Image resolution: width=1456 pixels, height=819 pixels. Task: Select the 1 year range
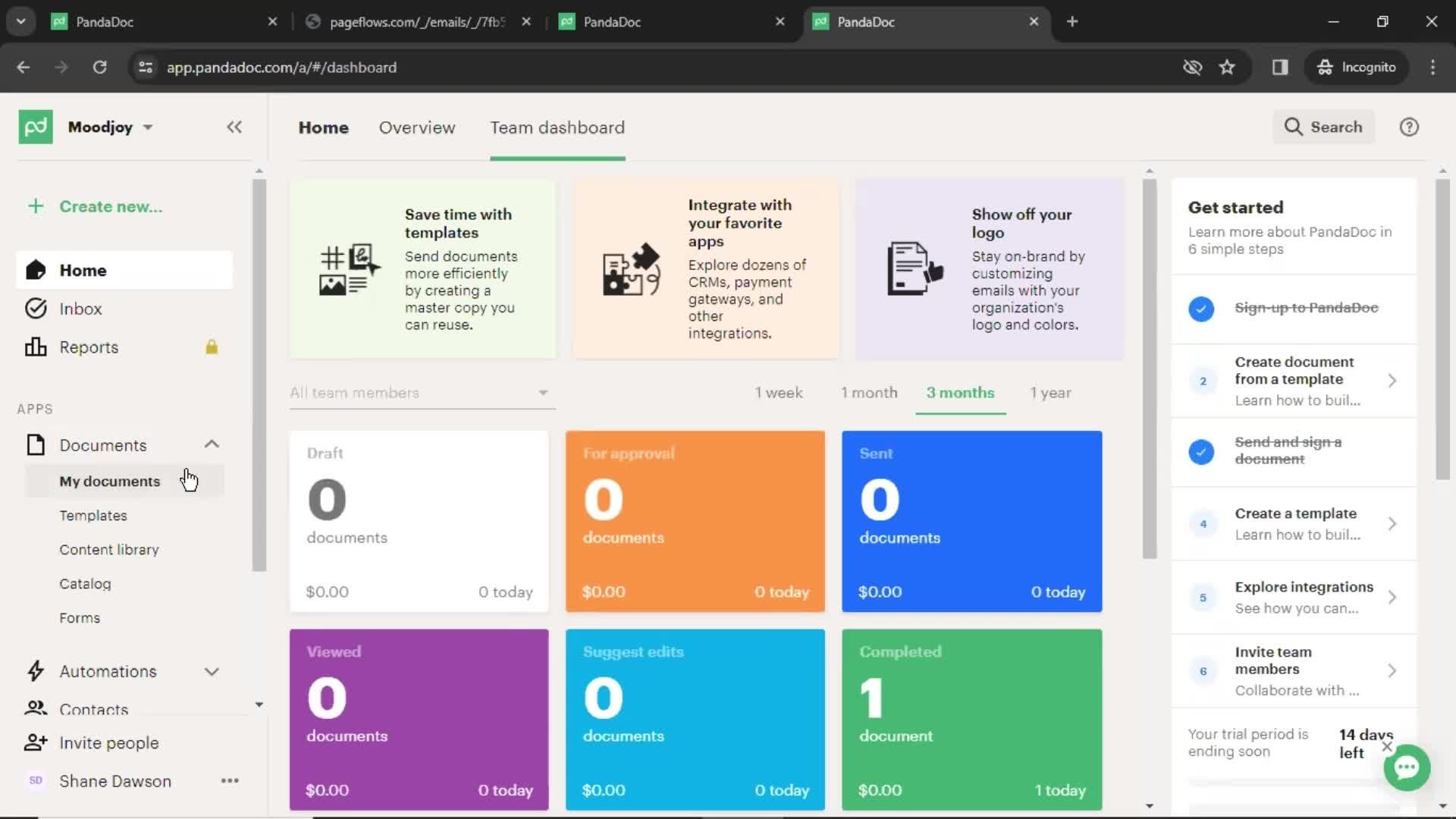coord(1050,392)
